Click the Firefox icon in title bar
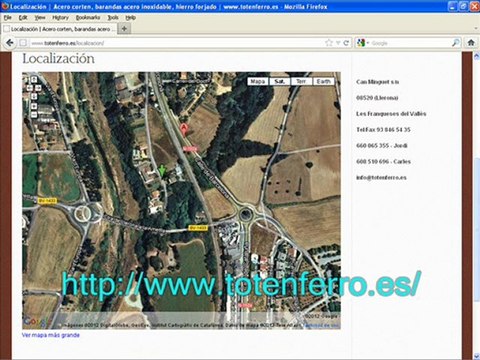 click(x=5, y=6)
